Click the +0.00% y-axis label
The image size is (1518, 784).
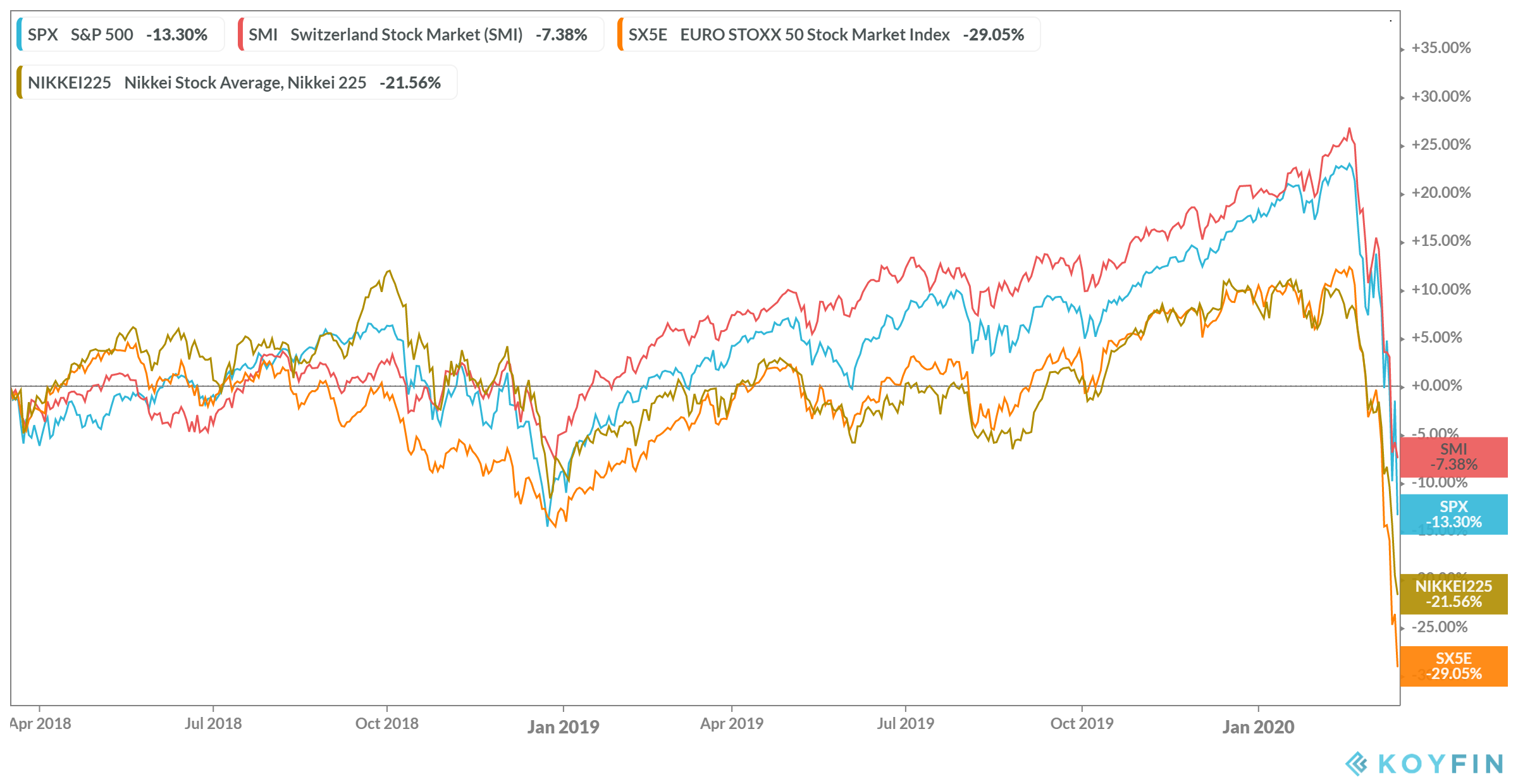coord(1437,386)
